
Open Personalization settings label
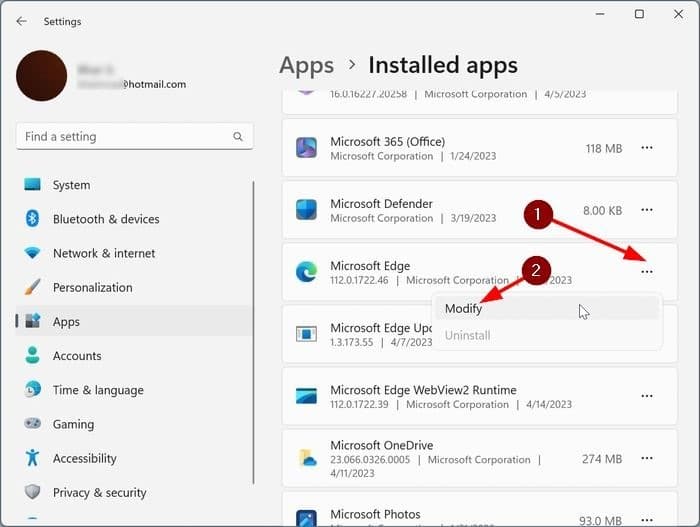pyautogui.click(x=92, y=287)
